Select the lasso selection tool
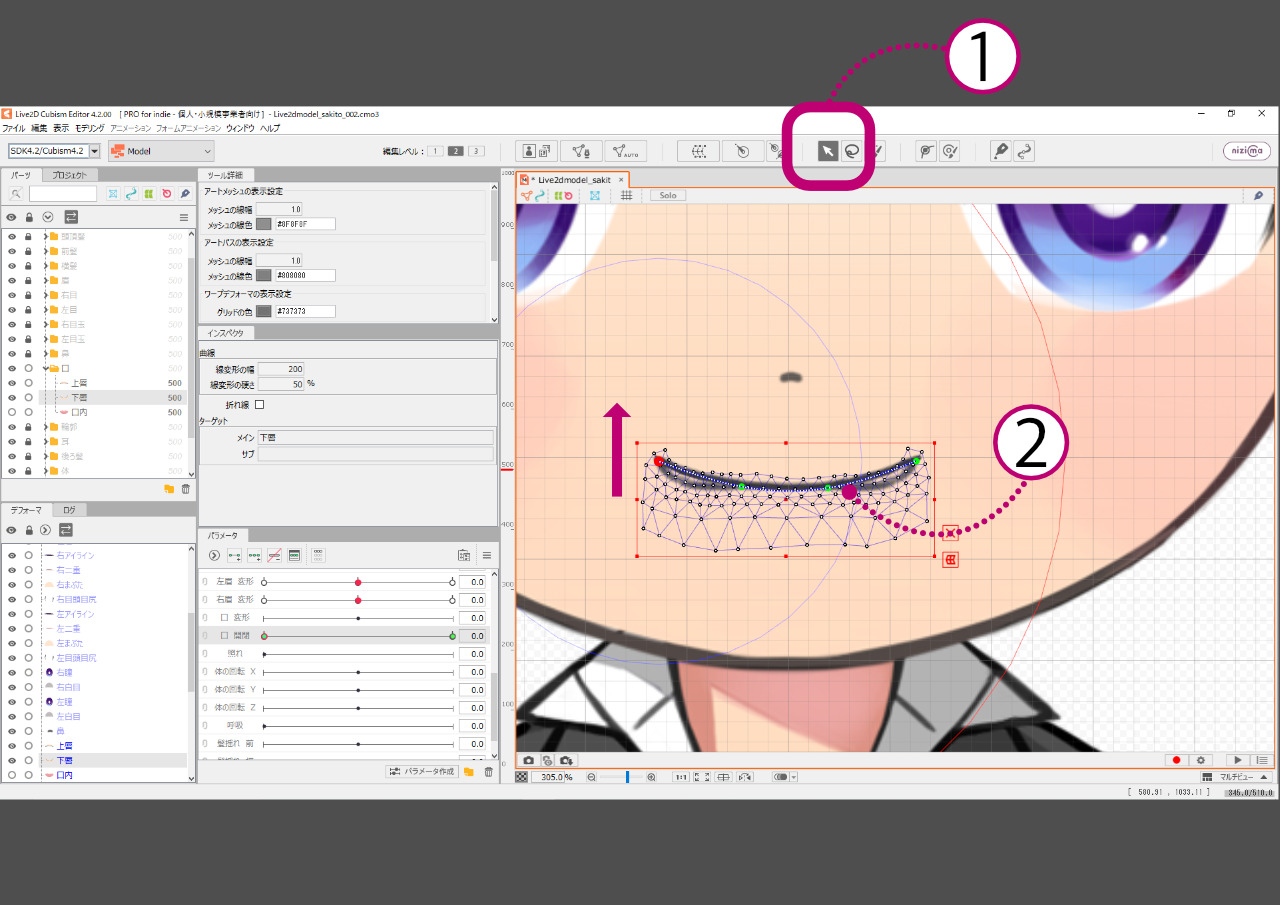The height and width of the screenshot is (905, 1280). pos(852,151)
